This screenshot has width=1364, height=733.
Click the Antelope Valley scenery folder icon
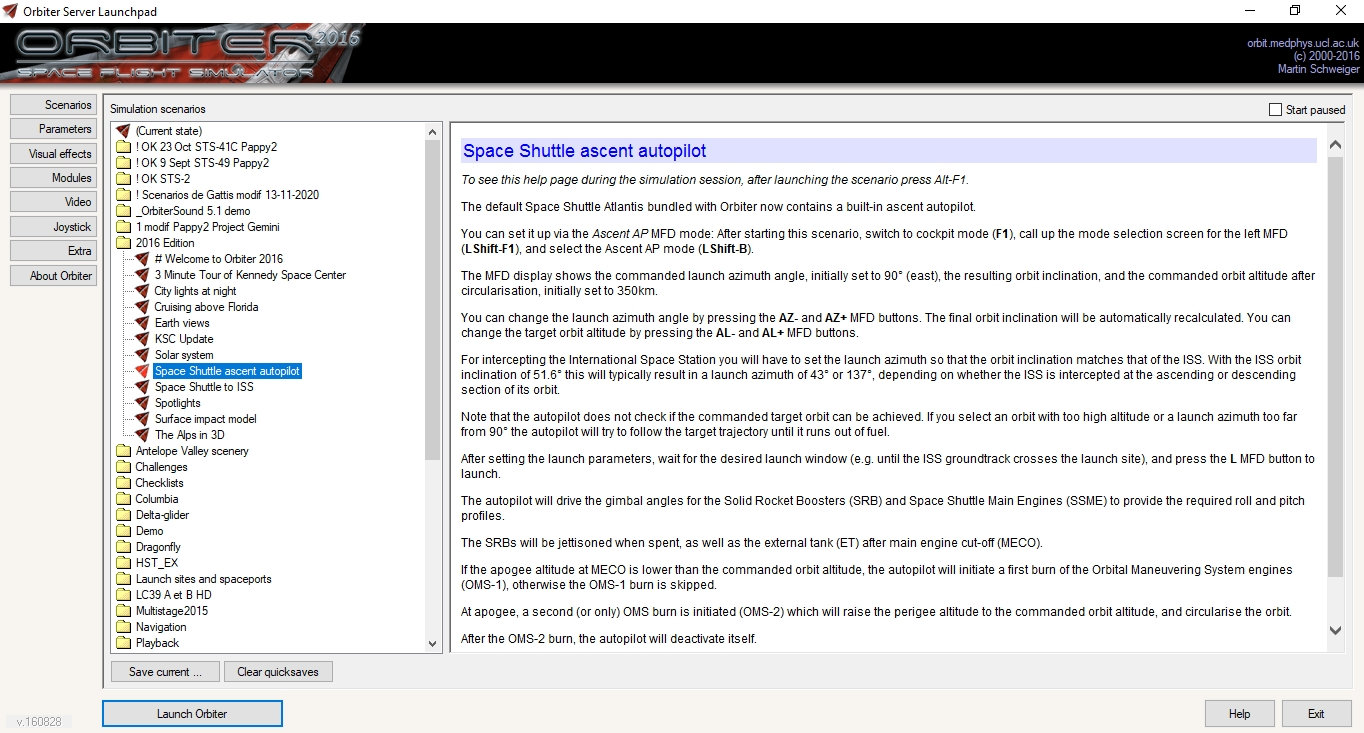click(123, 451)
